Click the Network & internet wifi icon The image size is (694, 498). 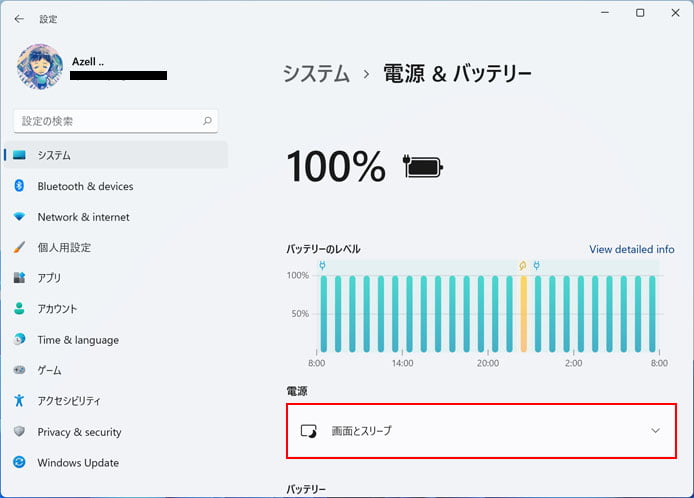click(x=19, y=216)
